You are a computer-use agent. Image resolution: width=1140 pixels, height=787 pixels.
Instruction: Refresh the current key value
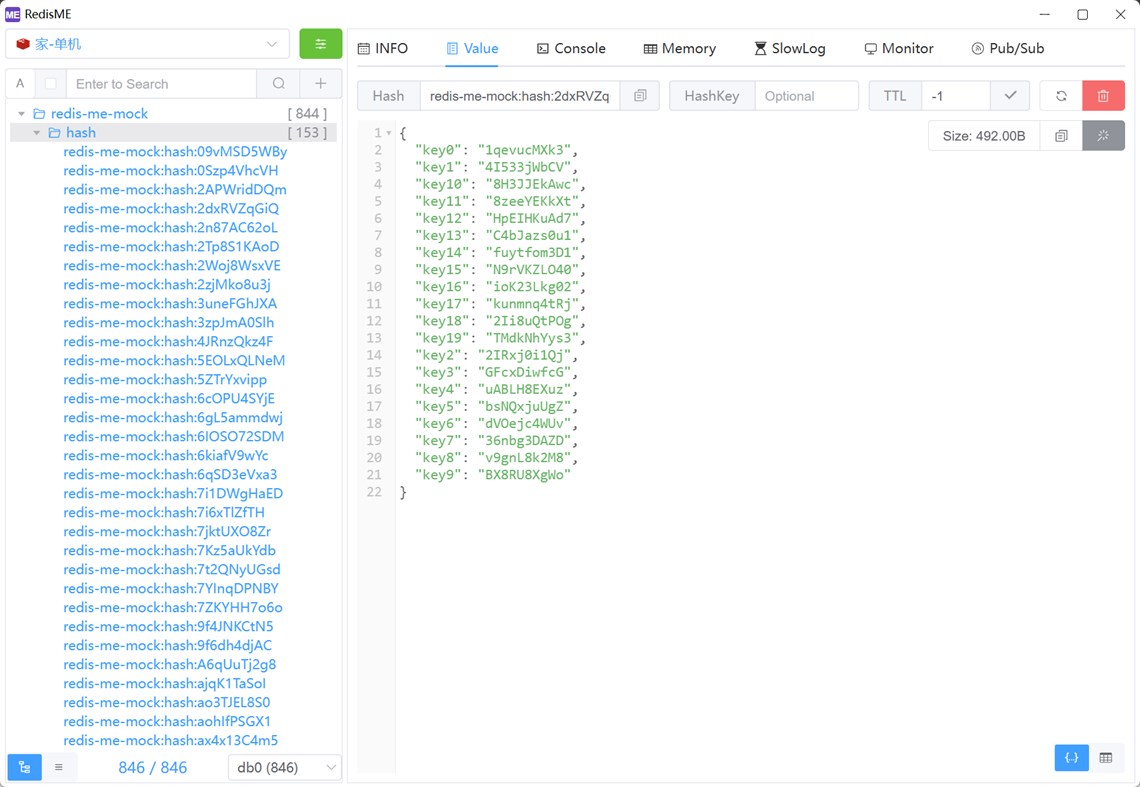(1061, 96)
